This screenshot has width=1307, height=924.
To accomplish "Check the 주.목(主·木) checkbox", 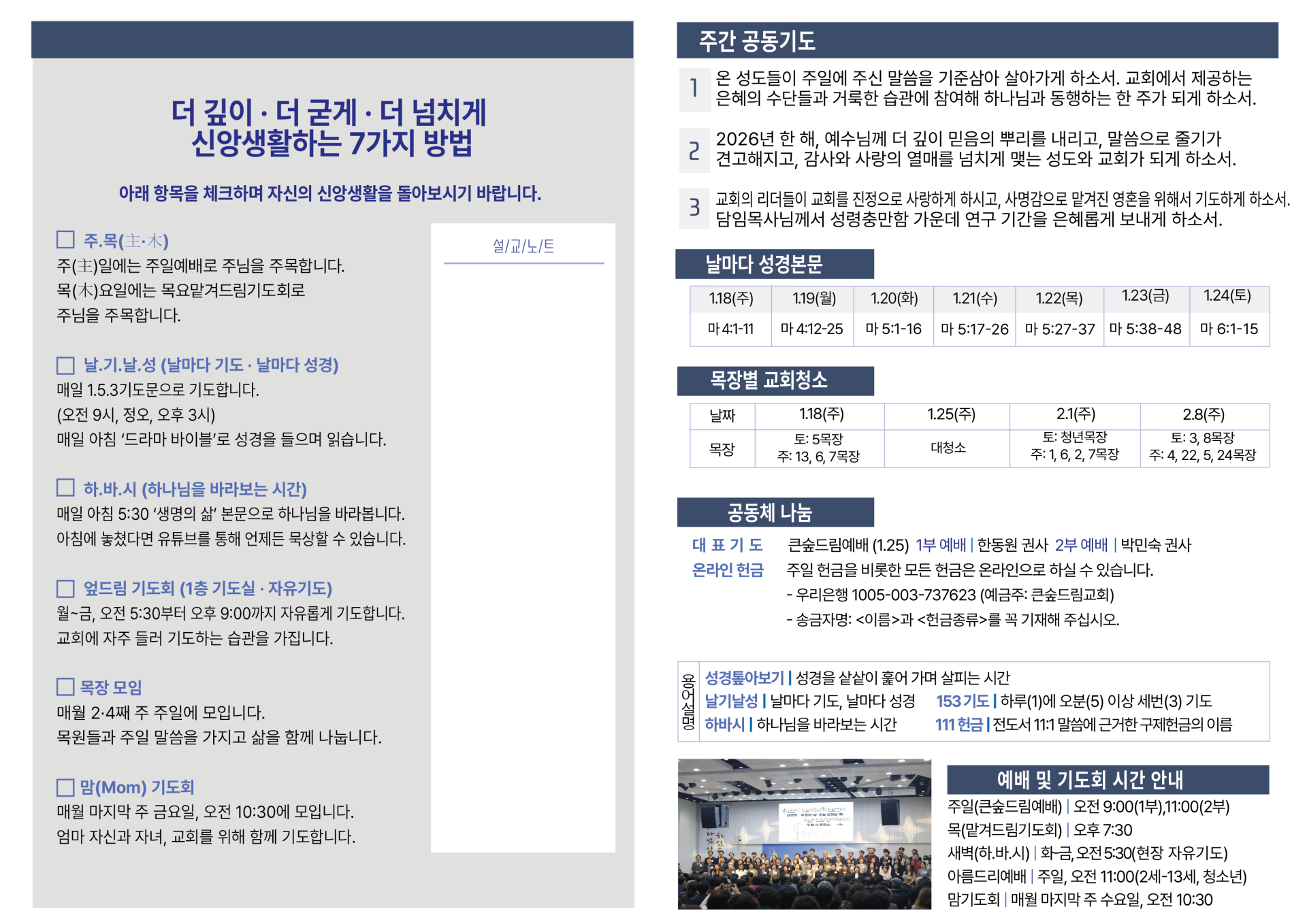I will 65,240.
